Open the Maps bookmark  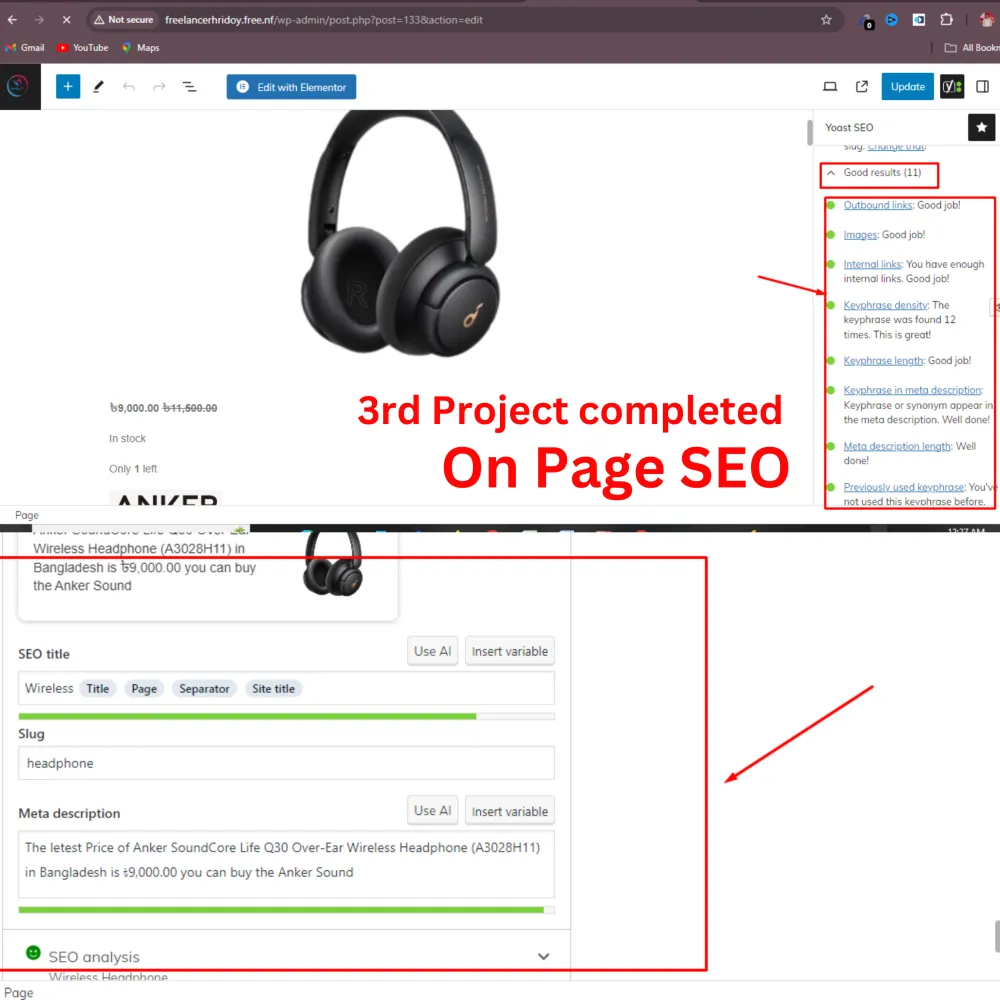pos(140,48)
